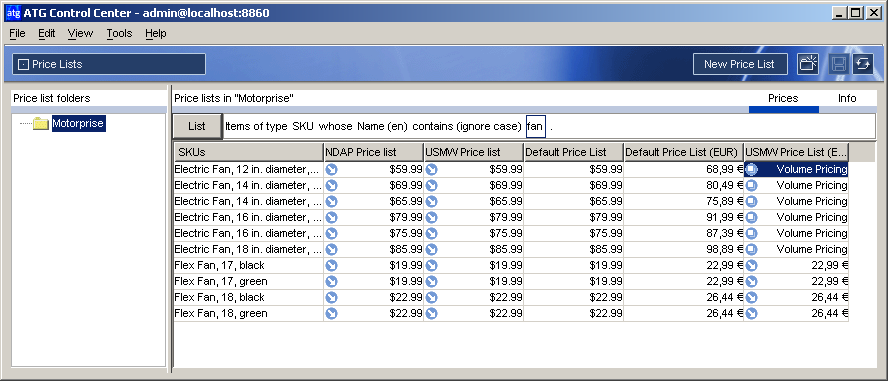
Task: Open the Help menu
Action: click(156, 33)
